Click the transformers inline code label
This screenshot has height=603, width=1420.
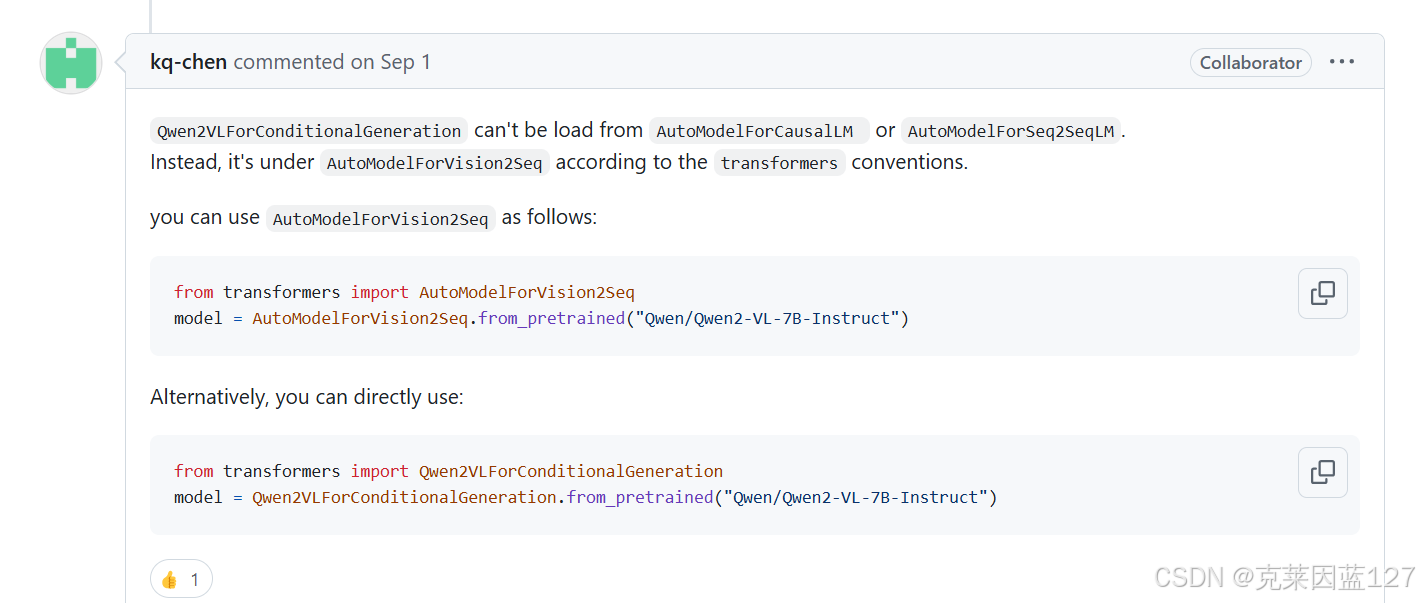[x=779, y=162]
